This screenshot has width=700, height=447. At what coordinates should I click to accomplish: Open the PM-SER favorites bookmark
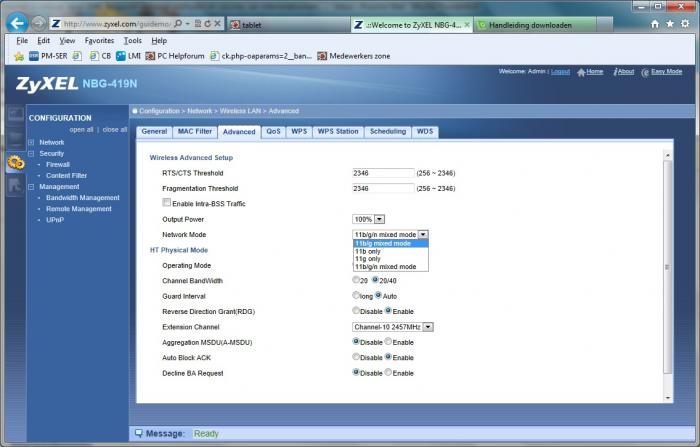click(x=48, y=56)
